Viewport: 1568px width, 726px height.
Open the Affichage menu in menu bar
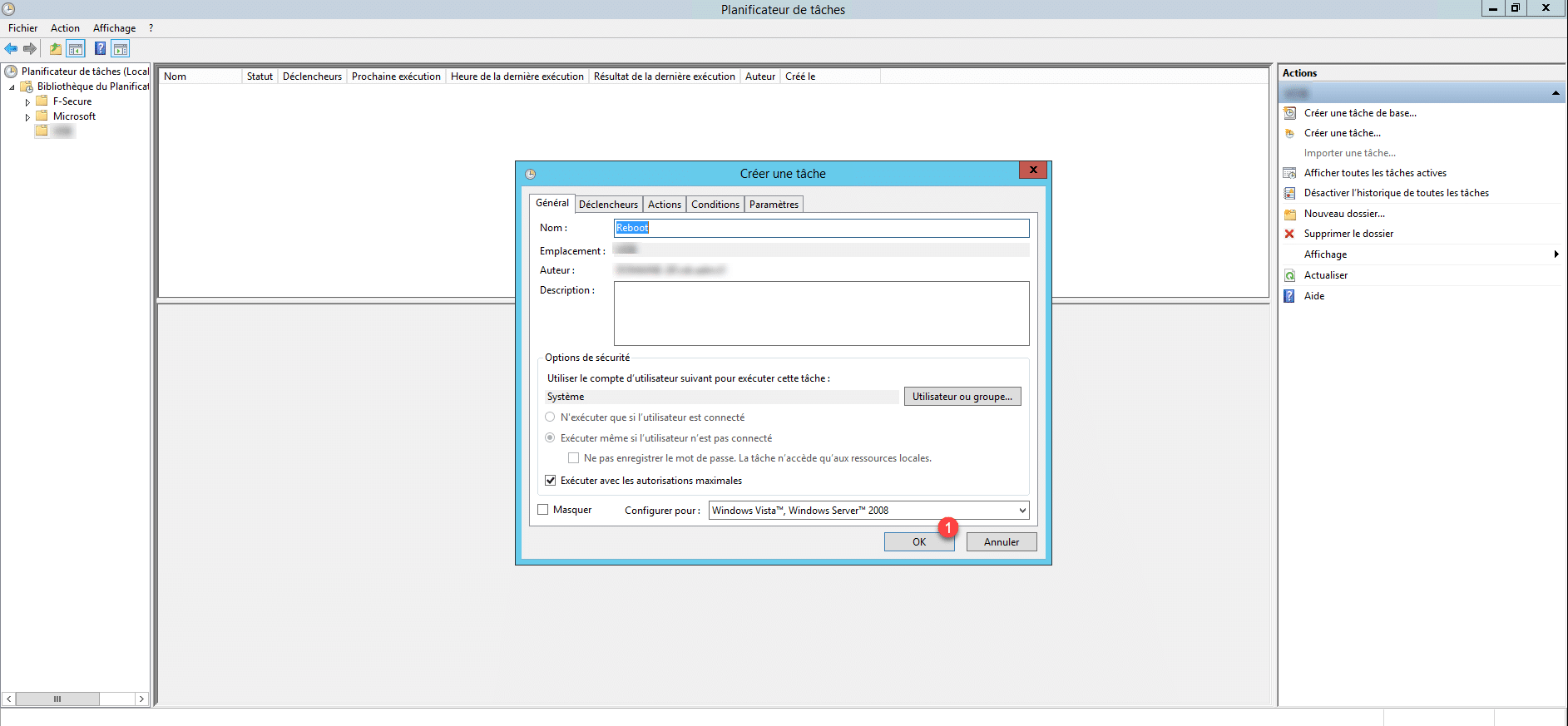pyautogui.click(x=114, y=28)
